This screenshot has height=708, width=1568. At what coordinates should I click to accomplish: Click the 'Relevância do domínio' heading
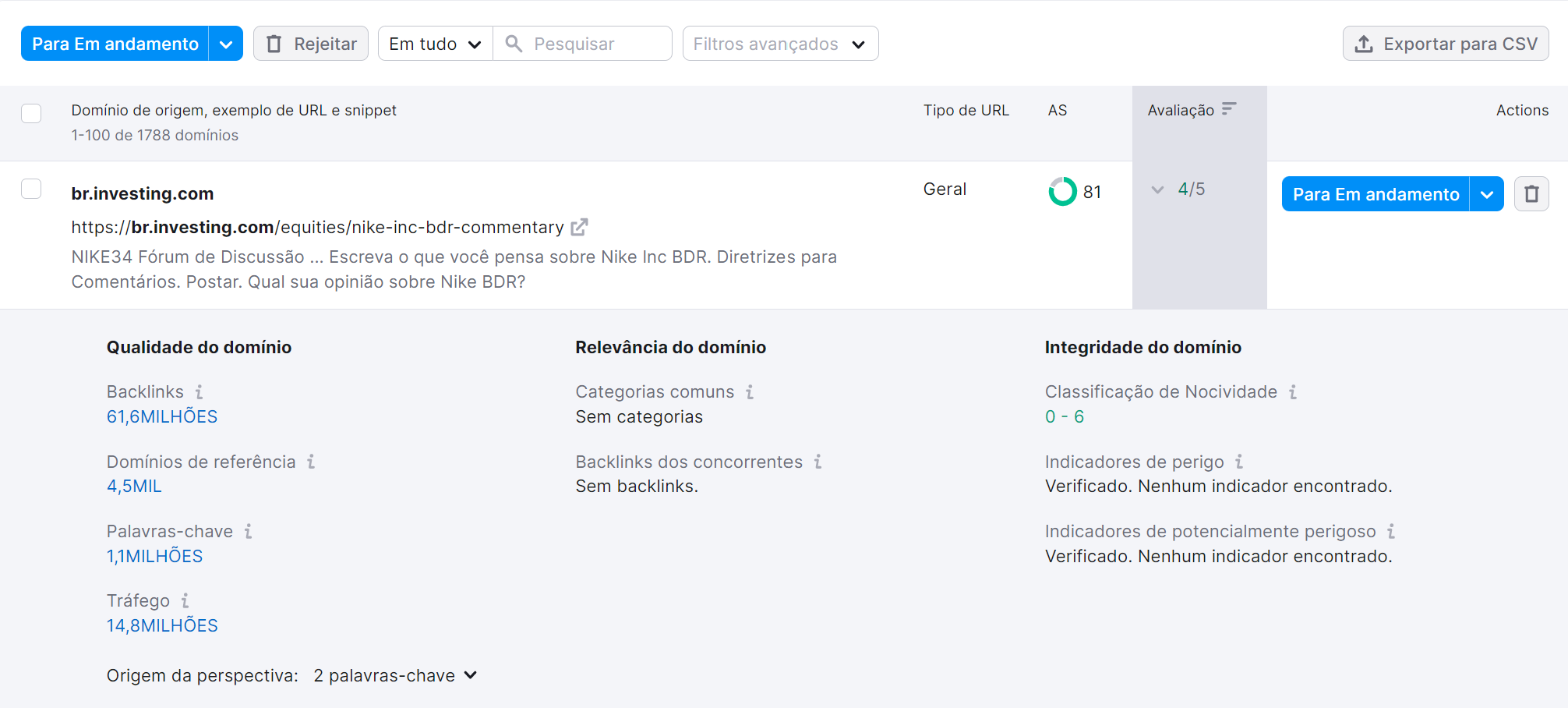tap(671, 347)
